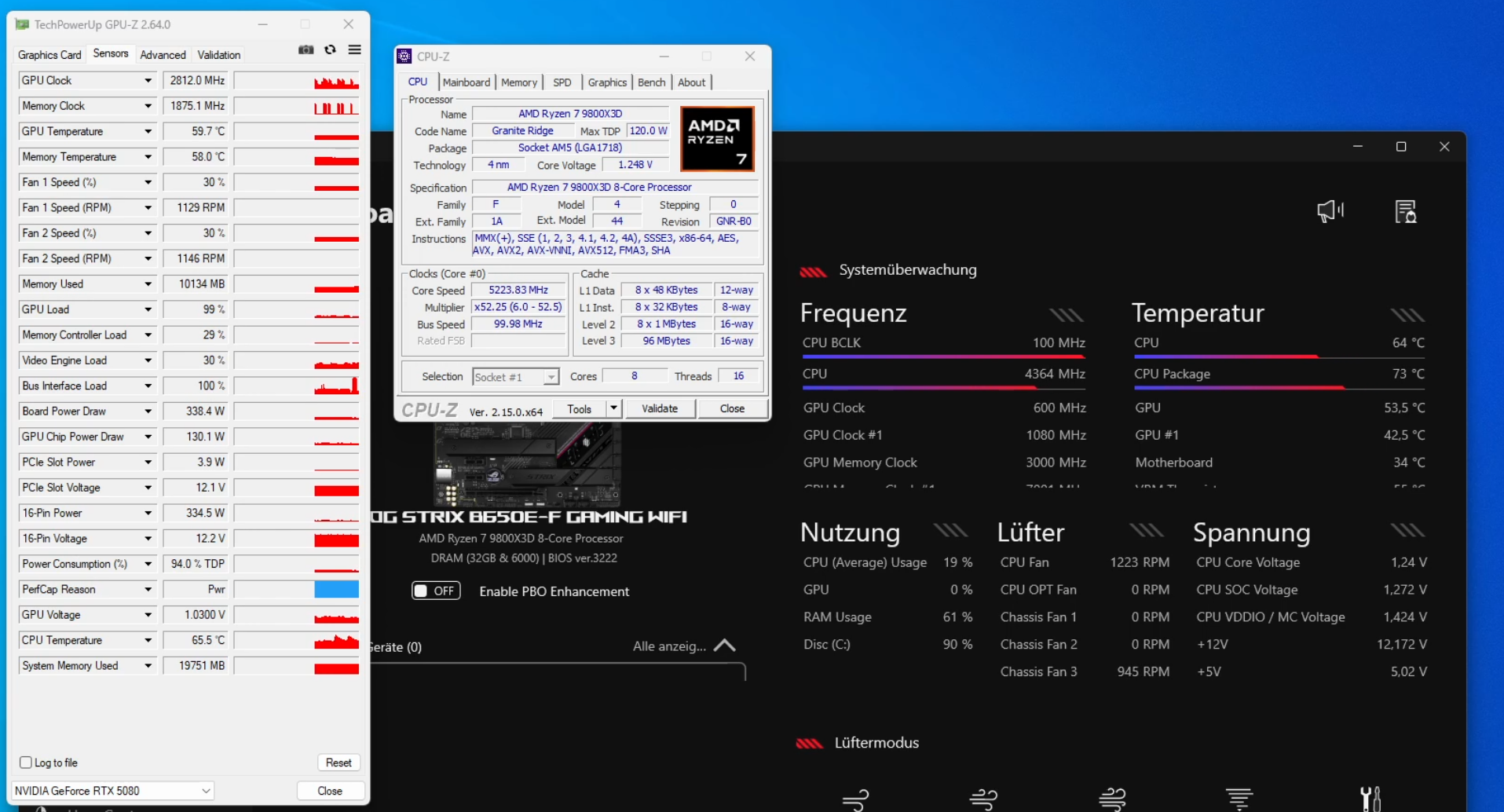Switch to the GPU-Z Advanced tab
The width and height of the screenshot is (1504, 812).
tap(163, 55)
